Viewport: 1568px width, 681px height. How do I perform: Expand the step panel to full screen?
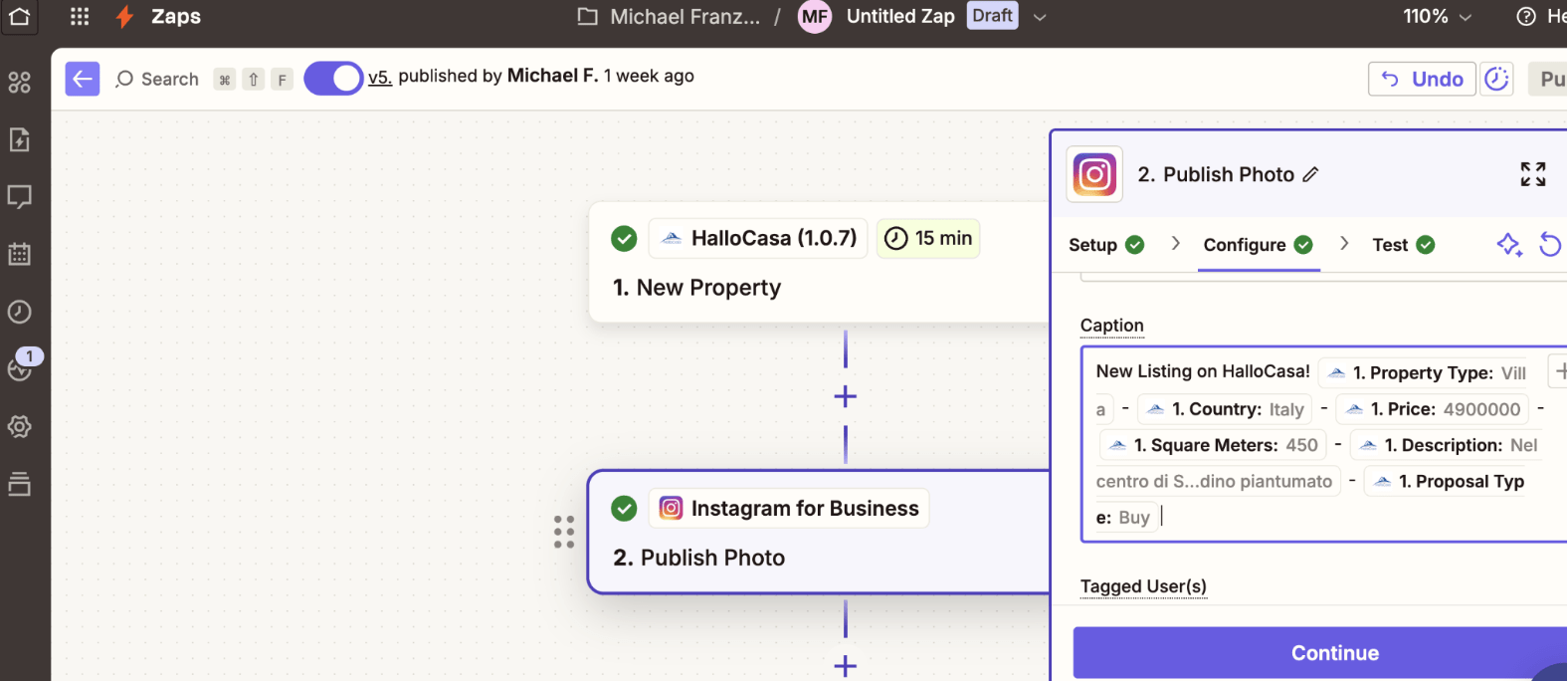coord(1533,174)
